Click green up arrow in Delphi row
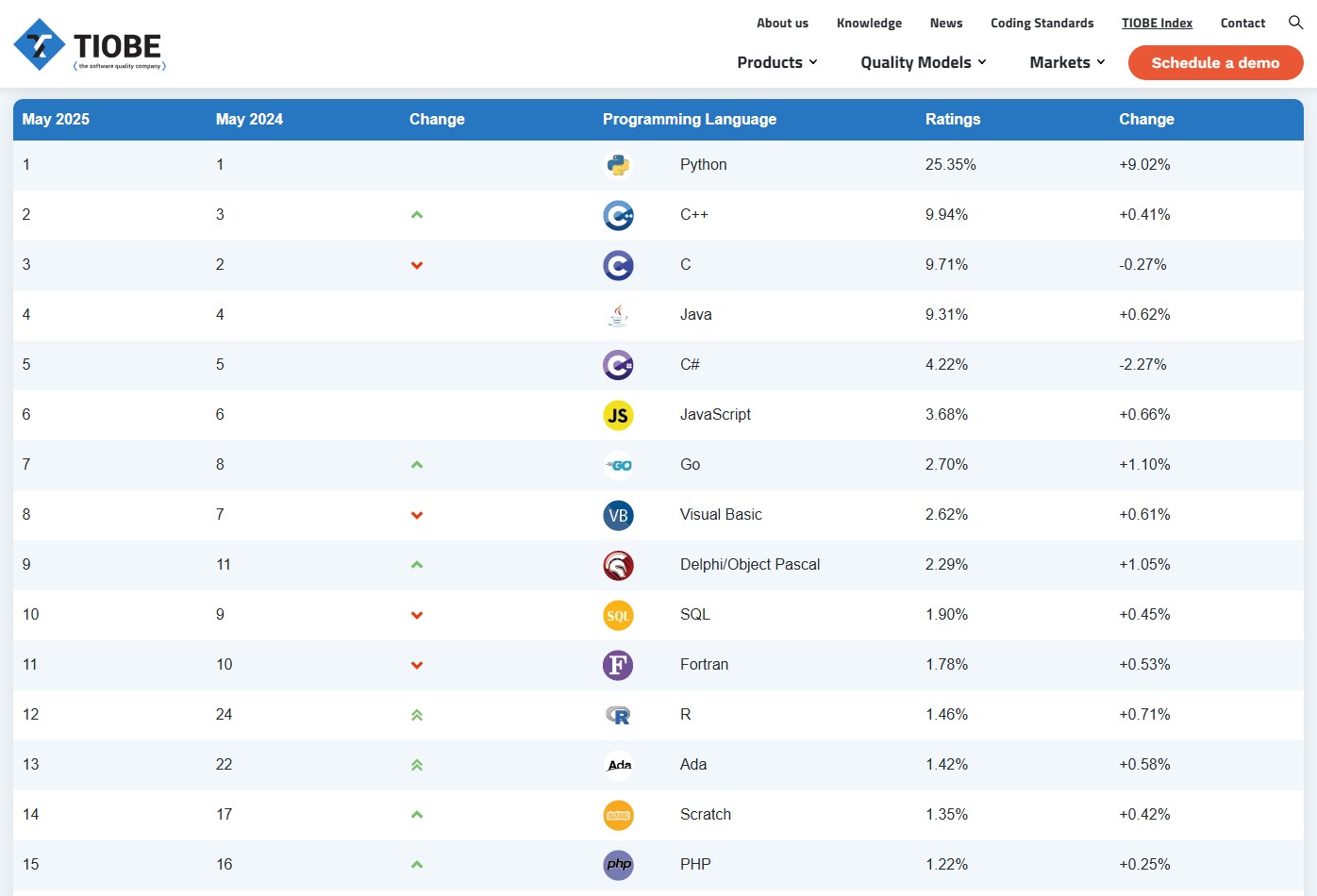This screenshot has width=1317, height=896. point(417,565)
